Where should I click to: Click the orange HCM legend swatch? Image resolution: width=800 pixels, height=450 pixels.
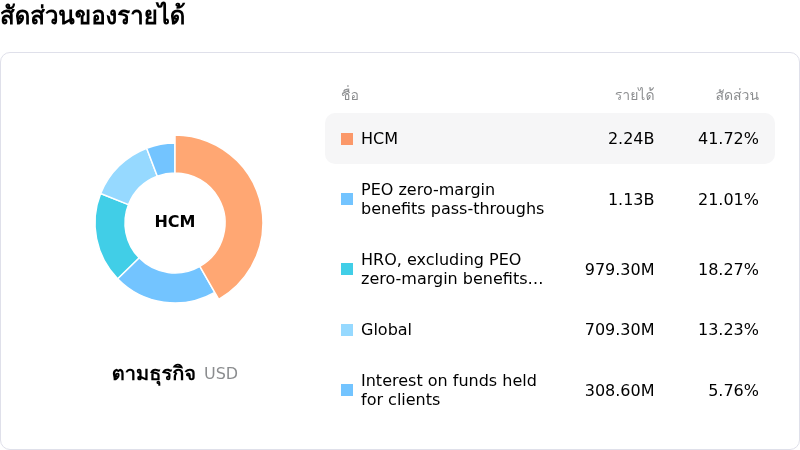click(x=347, y=139)
